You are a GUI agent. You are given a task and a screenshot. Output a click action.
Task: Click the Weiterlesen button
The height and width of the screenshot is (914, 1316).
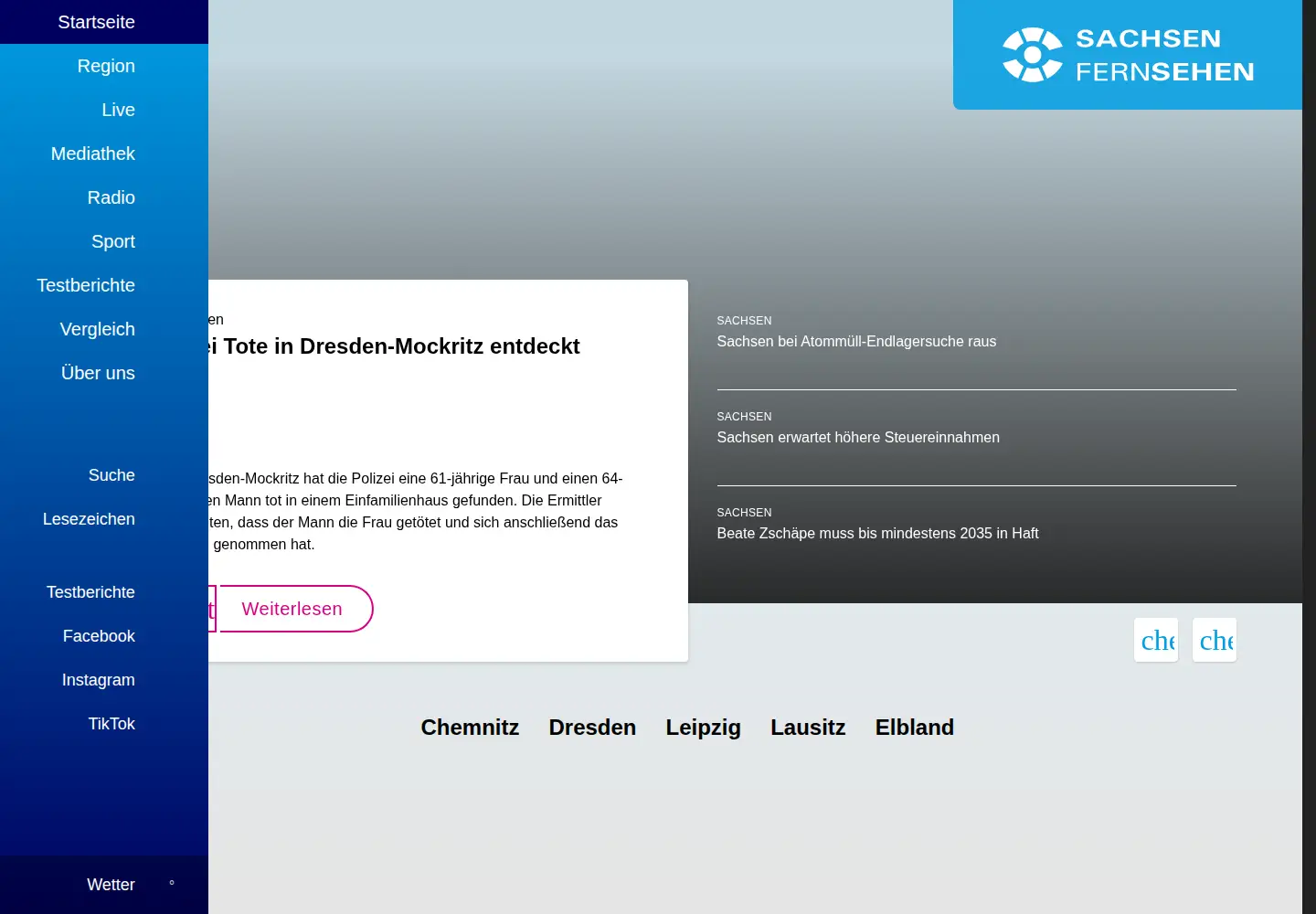pos(297,609)
